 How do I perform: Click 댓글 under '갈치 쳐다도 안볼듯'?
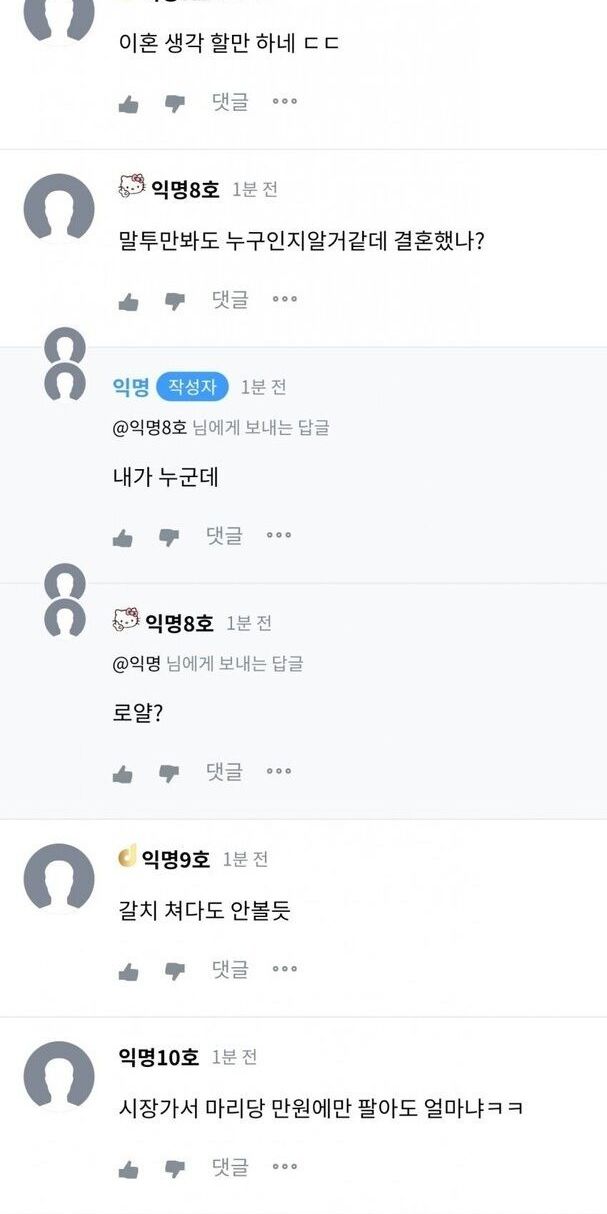point(230,969)
